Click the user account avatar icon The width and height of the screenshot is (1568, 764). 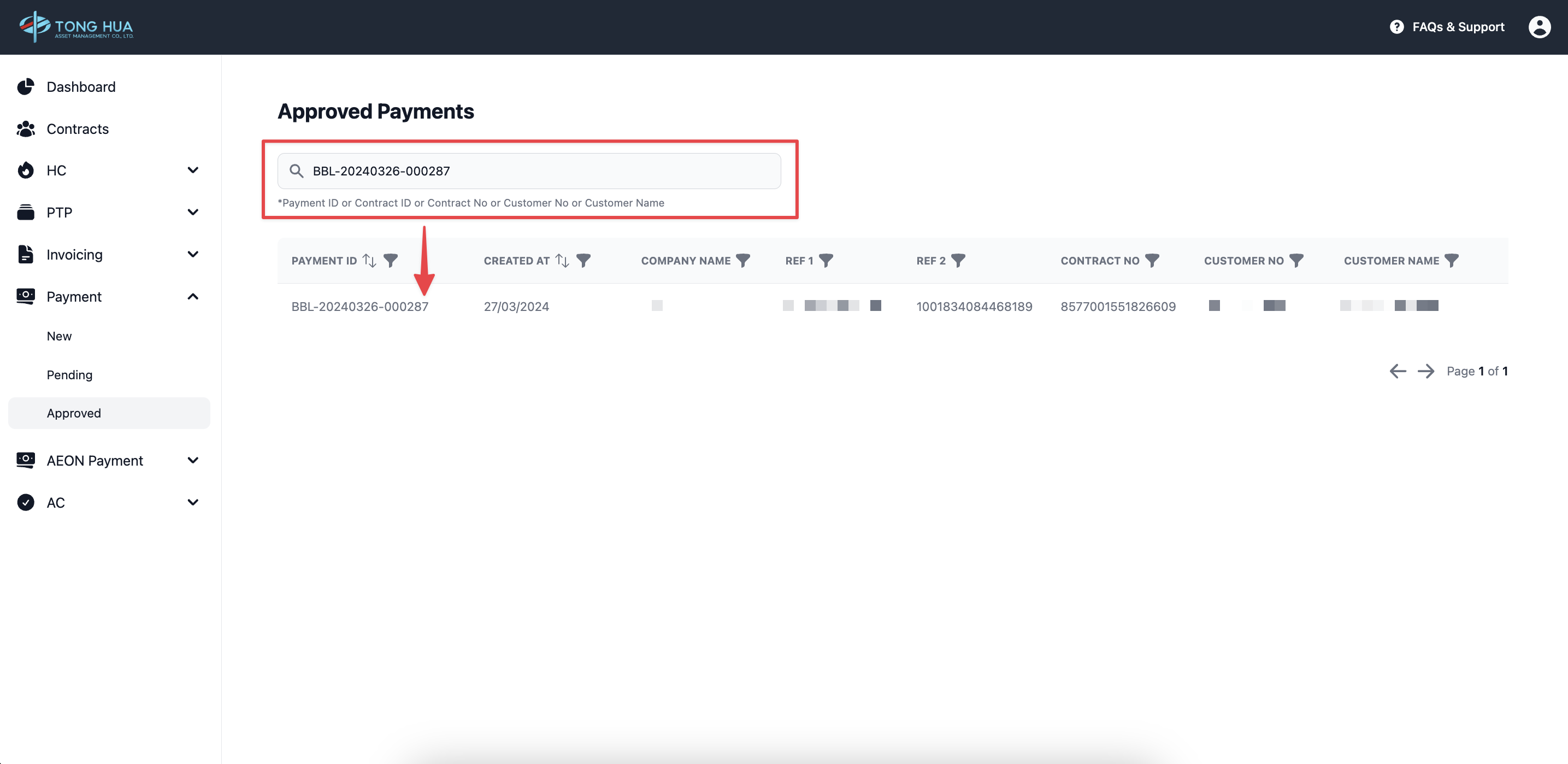1539,27
